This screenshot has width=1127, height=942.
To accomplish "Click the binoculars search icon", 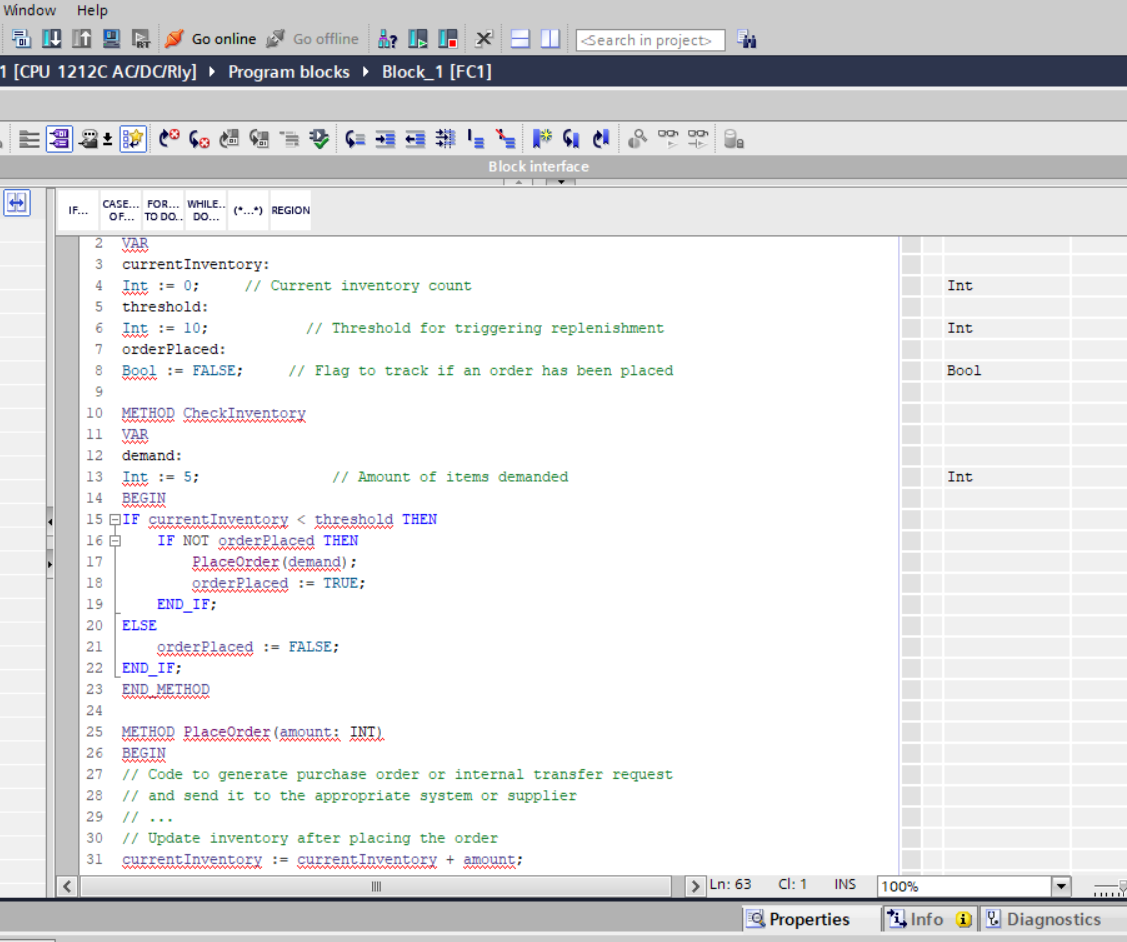I will point(747,39).
